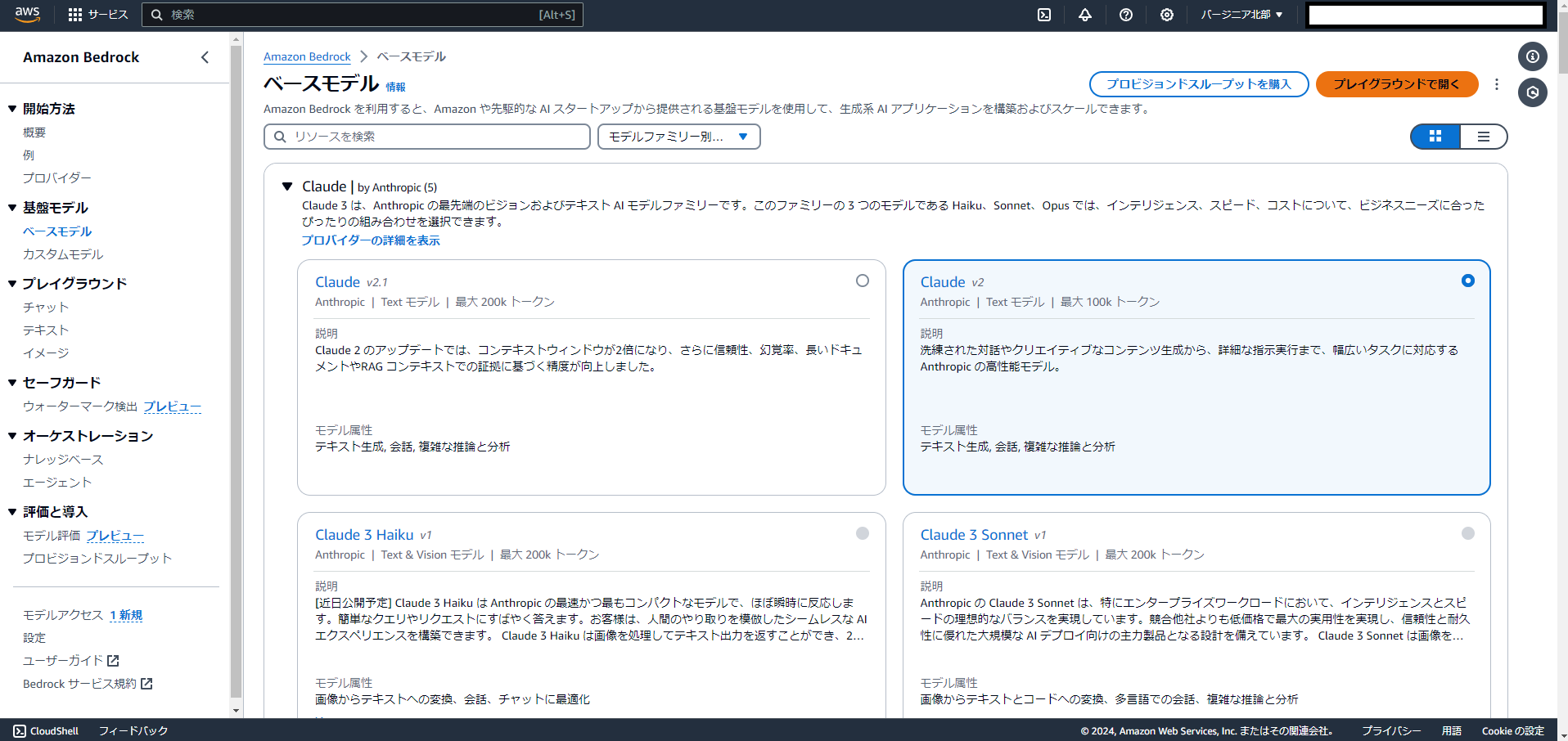Open the help question-mark menu
The image size is (1568, 741).
tap(1126, 15)
